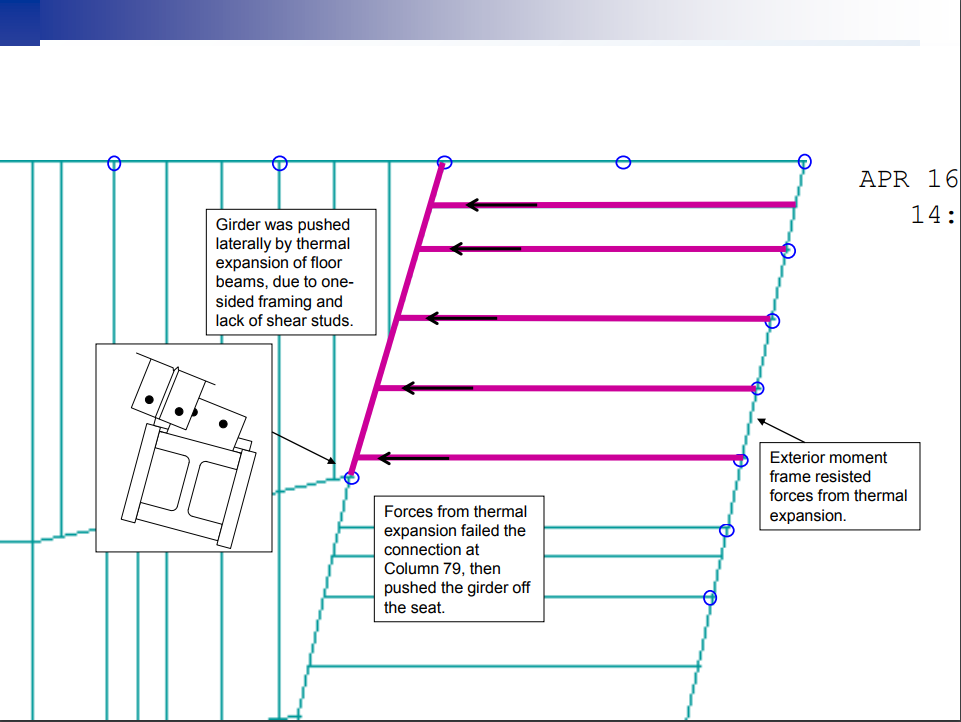Open the girder connection detail inset drawing
961x722 pixels.
coord(184,447)
